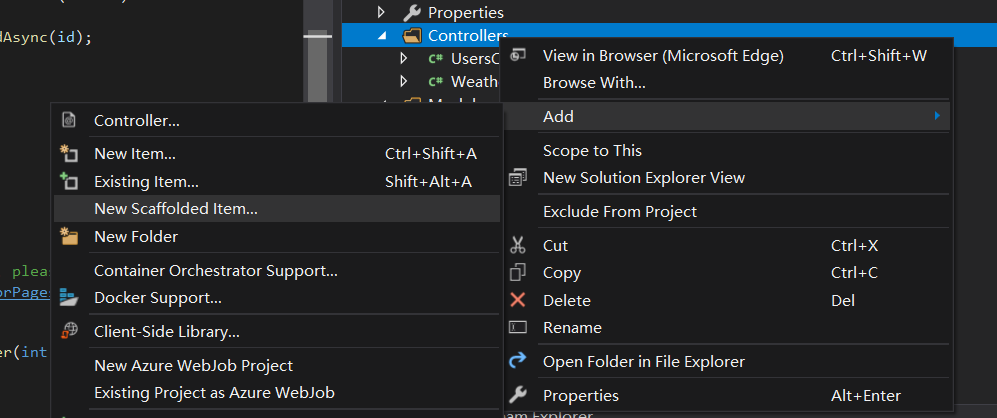
Task: Click the red Delete X icon
Action: 518,300
